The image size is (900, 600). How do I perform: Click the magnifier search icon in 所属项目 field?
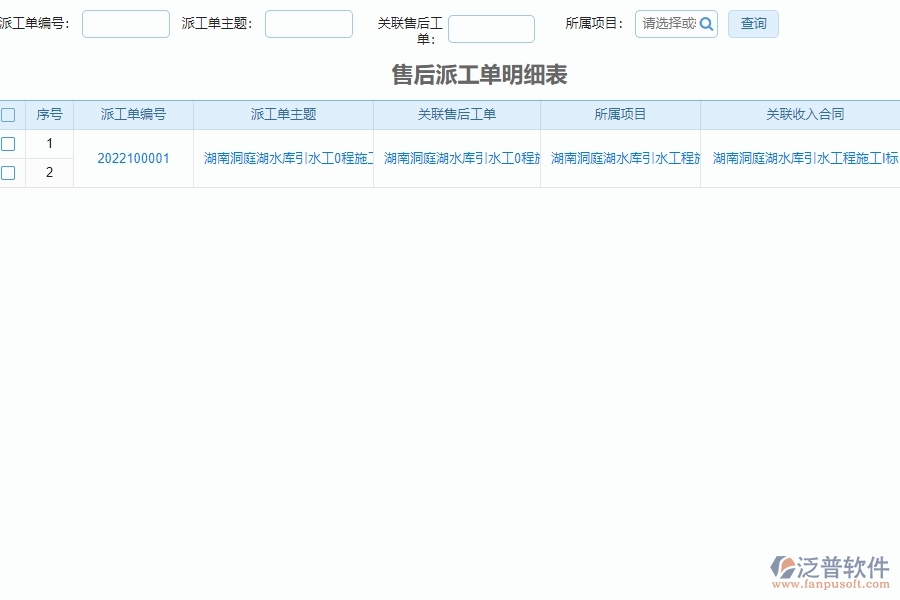point(707,23)
